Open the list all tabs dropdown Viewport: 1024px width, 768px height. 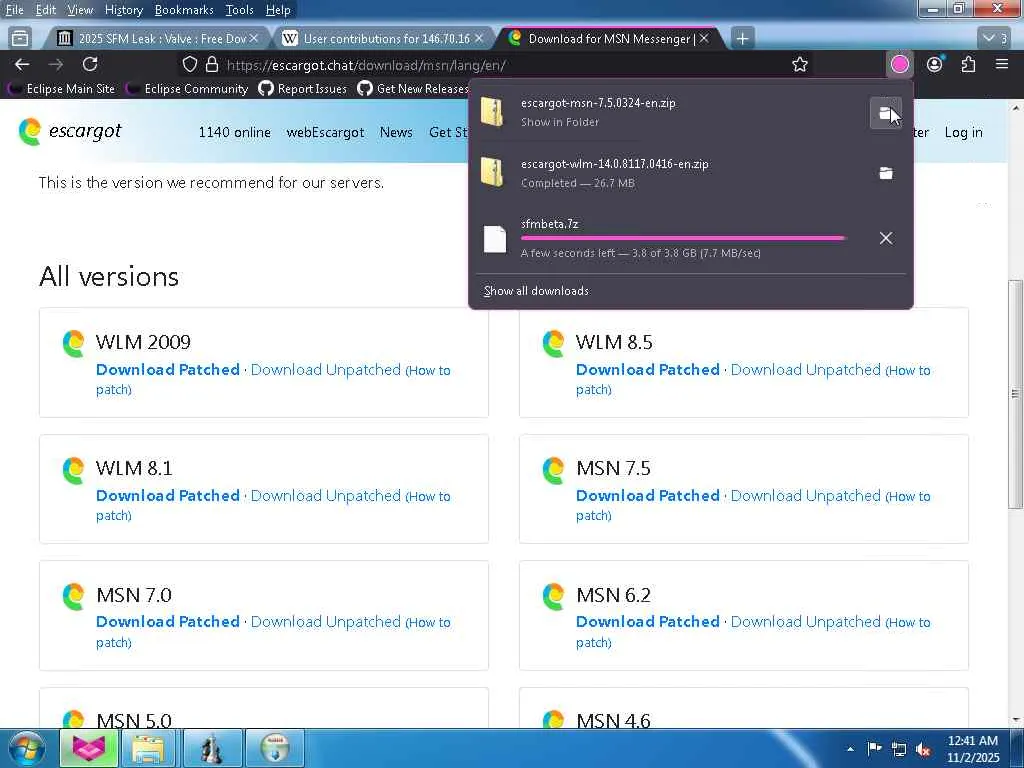tap(995, 39)
